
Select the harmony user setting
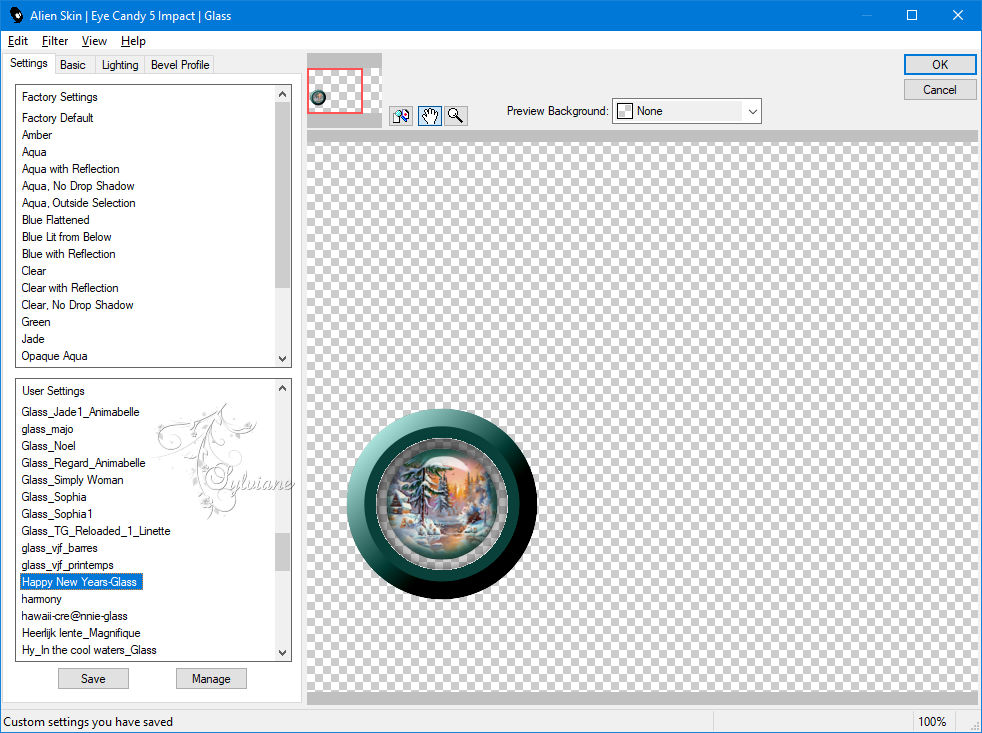coord(41,598)
